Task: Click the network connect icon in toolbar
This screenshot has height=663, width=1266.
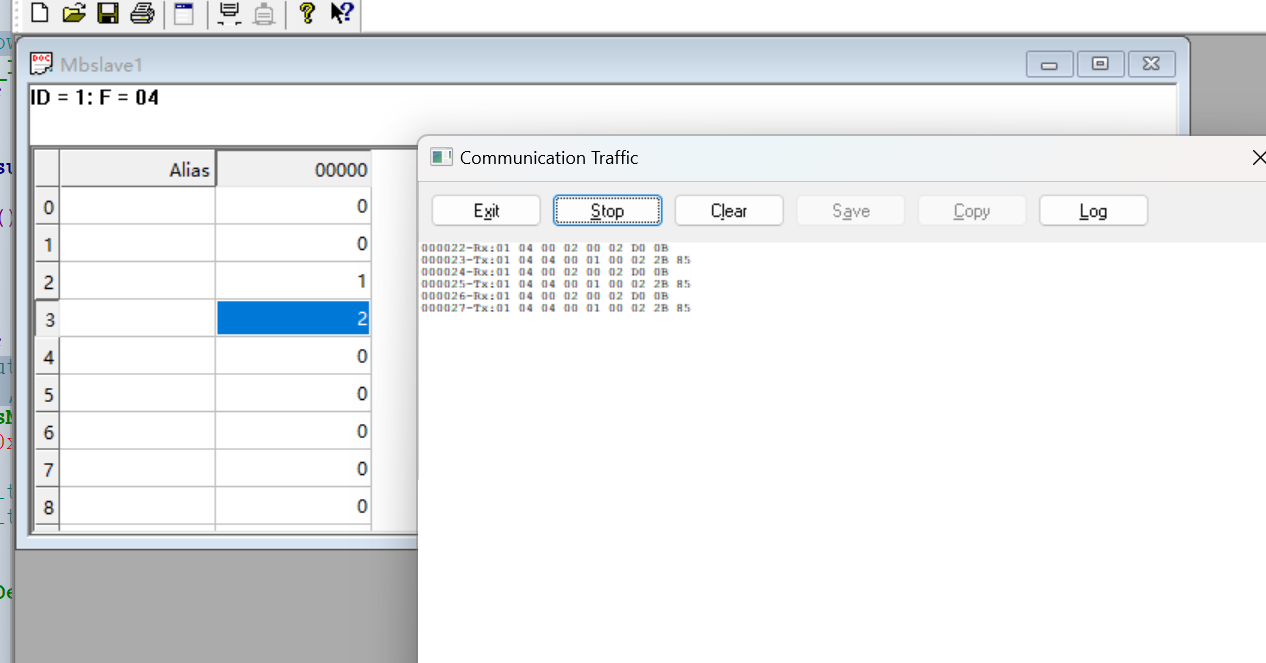Action: 229,13
